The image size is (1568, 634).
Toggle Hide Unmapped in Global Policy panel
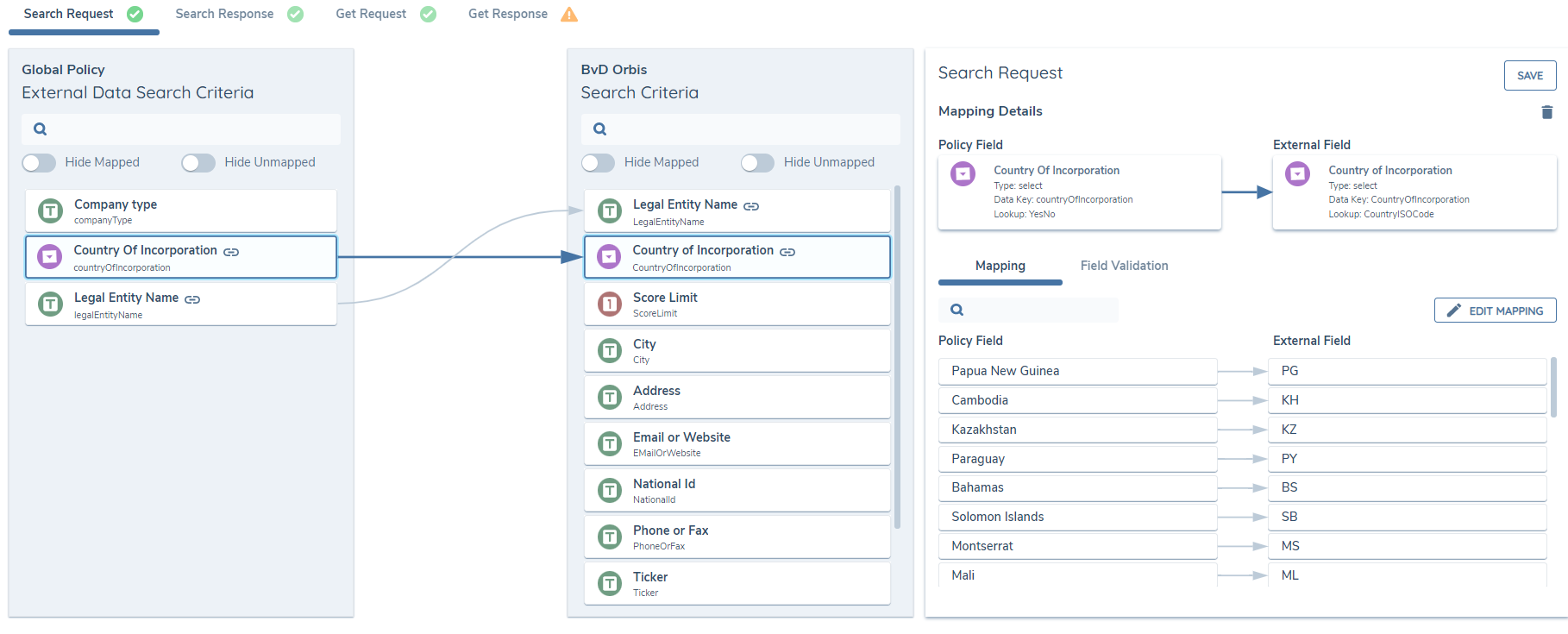pos(198,162)
